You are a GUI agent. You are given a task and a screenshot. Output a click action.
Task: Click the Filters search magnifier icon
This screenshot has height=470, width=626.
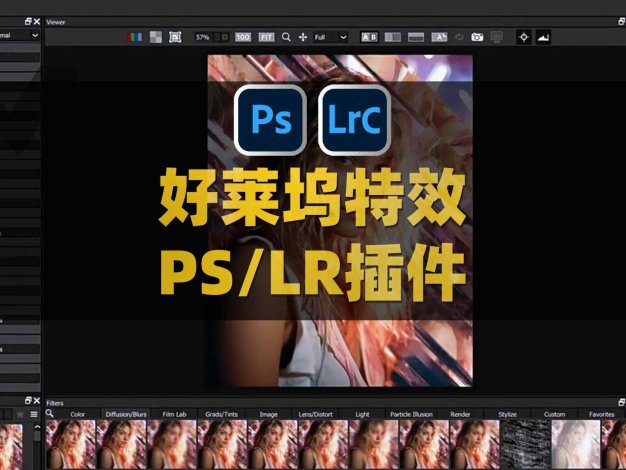tap(50, 413)
